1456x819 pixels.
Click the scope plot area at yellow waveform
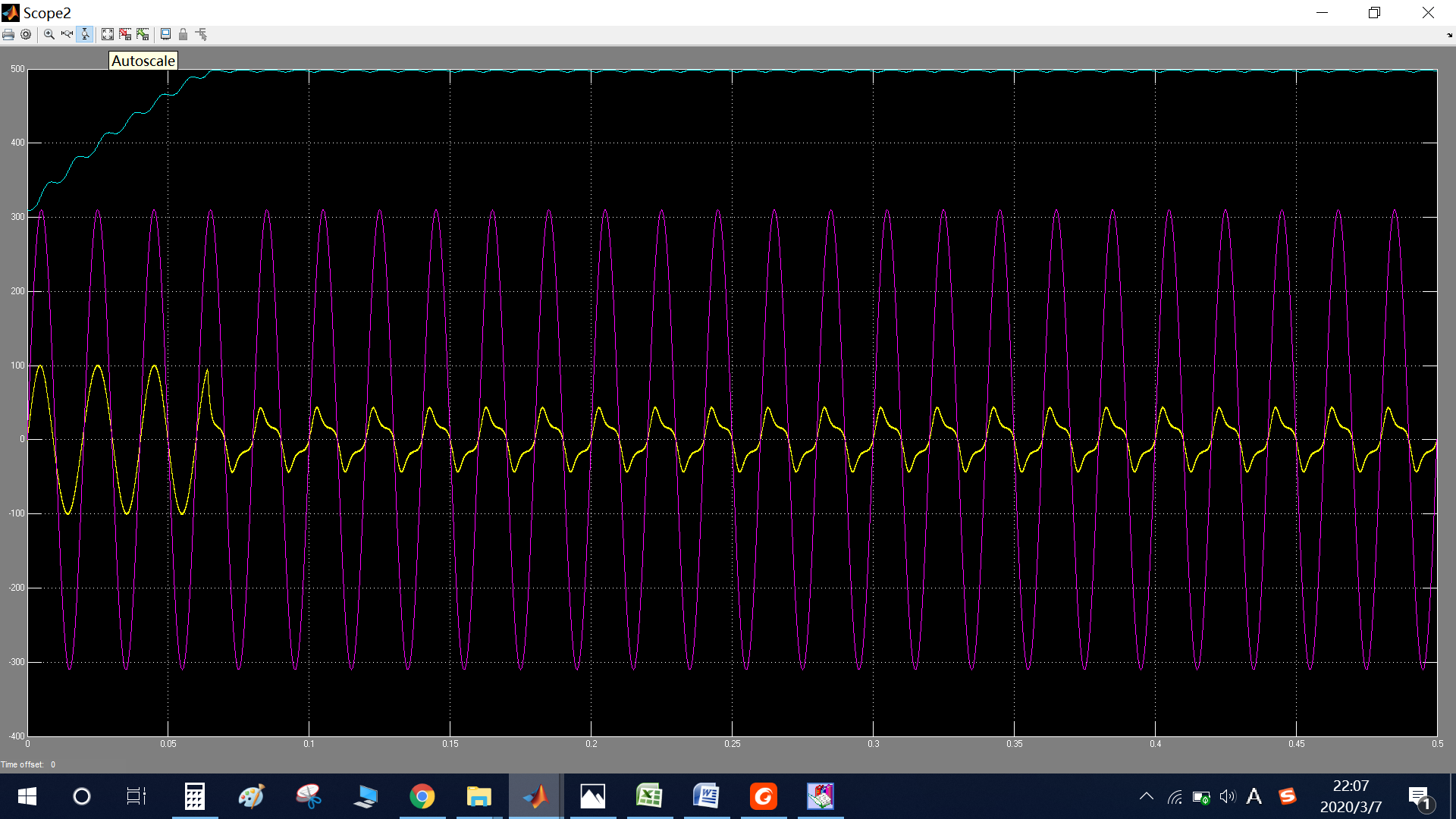(98, 367)
